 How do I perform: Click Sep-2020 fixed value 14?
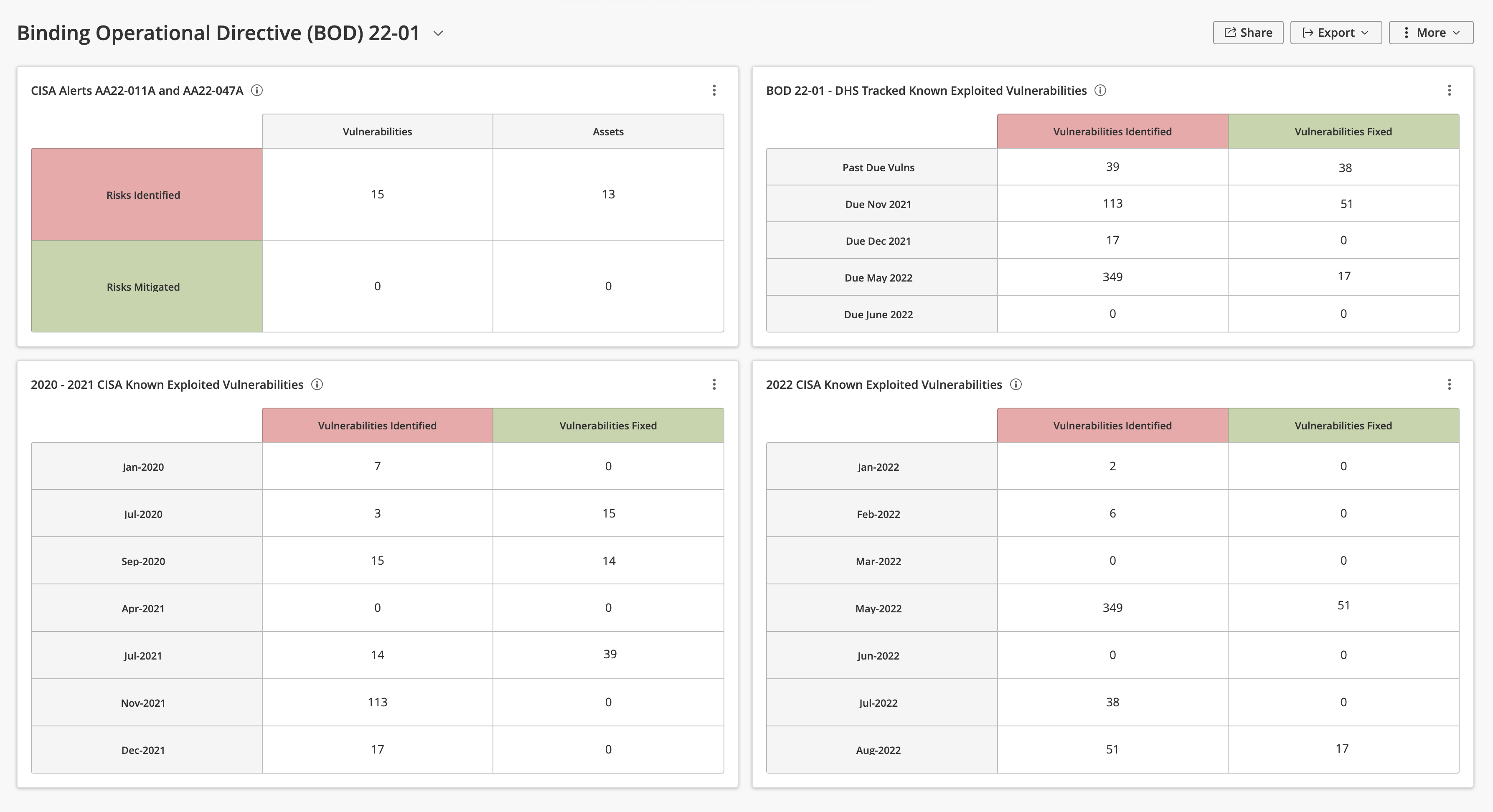tap(609, 561)
